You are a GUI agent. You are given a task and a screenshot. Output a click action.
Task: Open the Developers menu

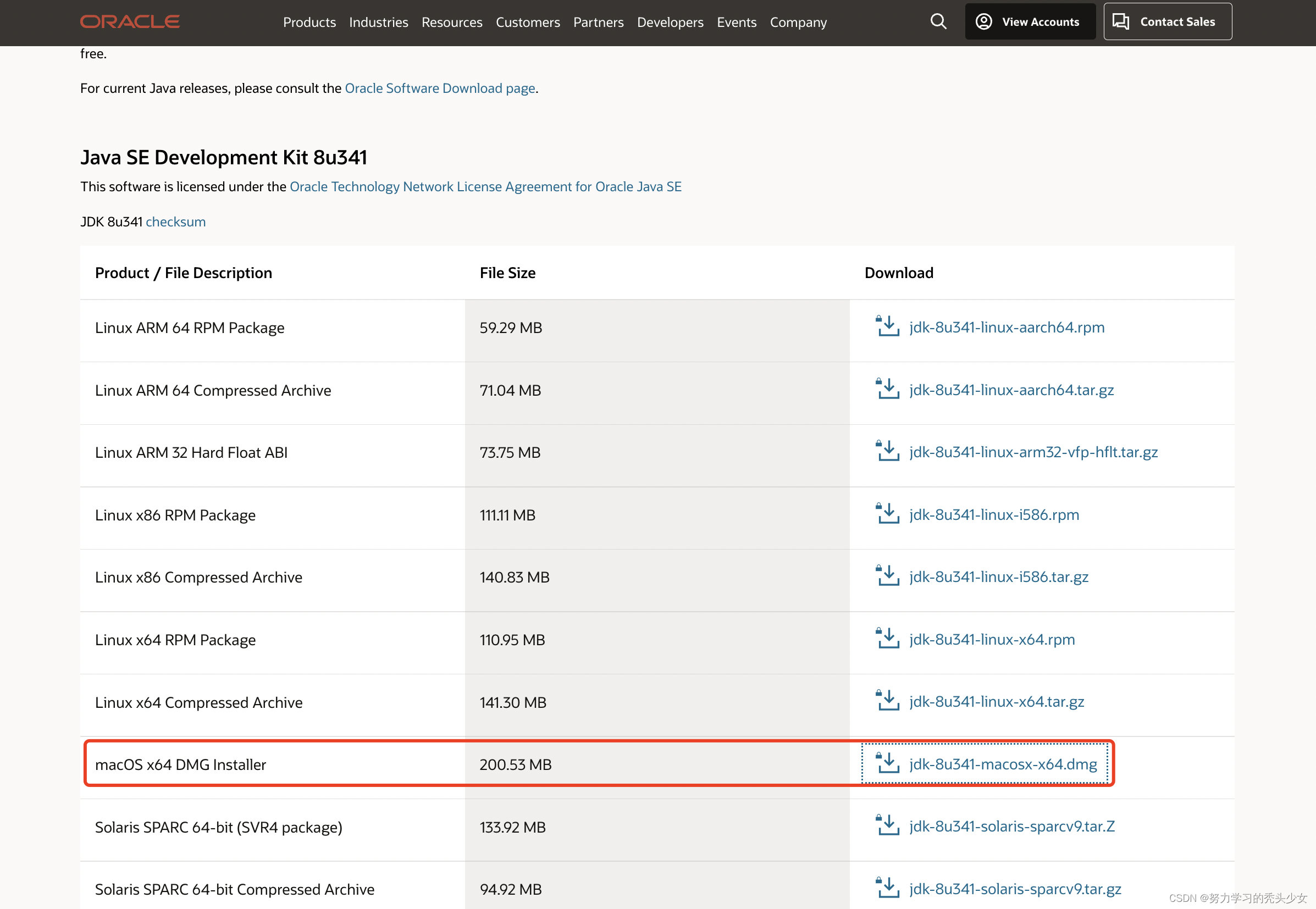tap(670, 22)
